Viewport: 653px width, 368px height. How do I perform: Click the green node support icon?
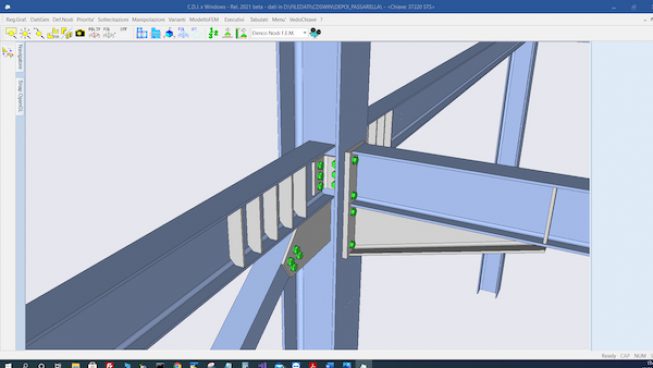click(227, 33)
